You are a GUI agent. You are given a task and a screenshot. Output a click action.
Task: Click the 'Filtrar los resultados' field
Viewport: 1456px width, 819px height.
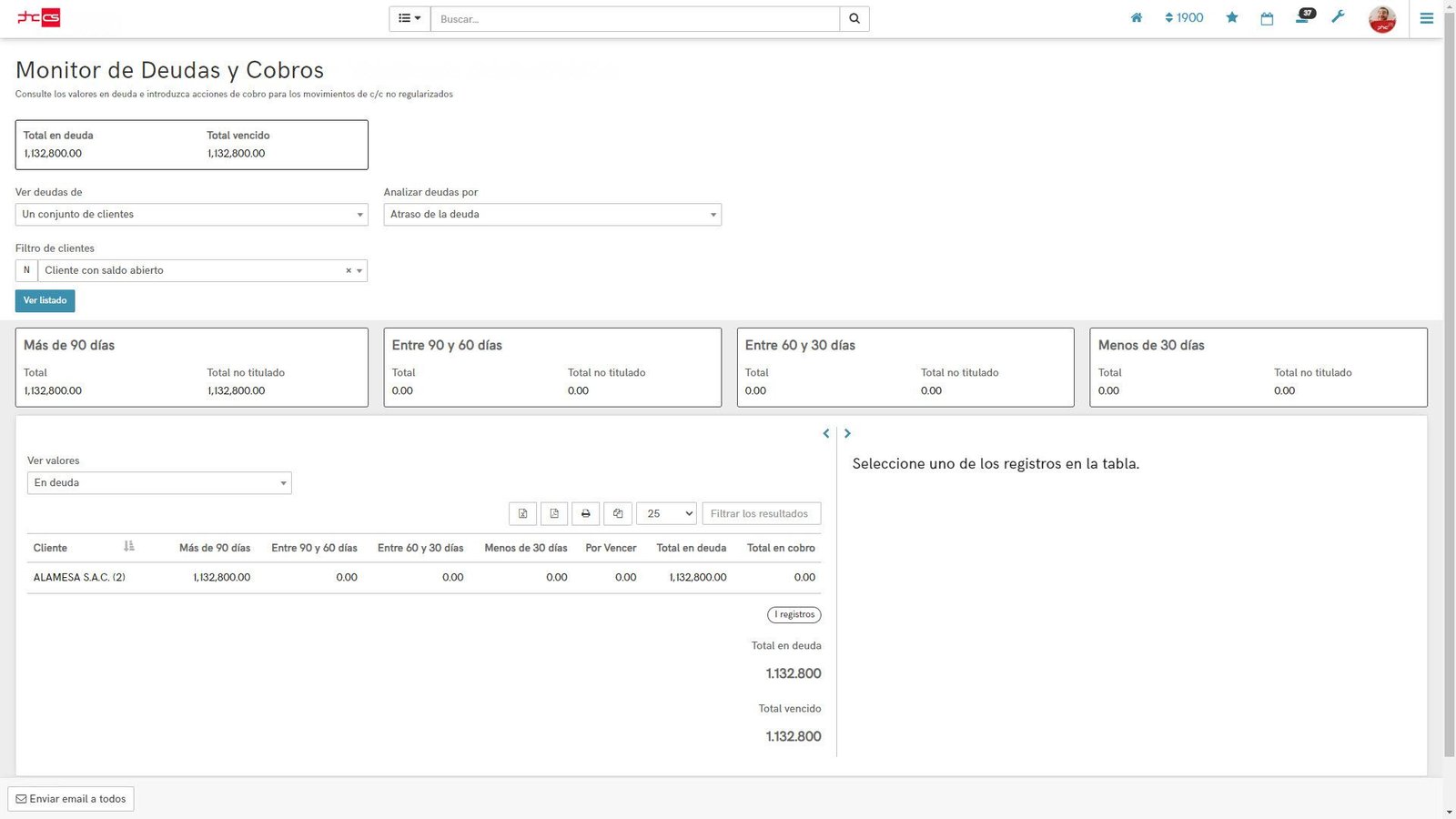pyautogui.click(x=761, y=514)
